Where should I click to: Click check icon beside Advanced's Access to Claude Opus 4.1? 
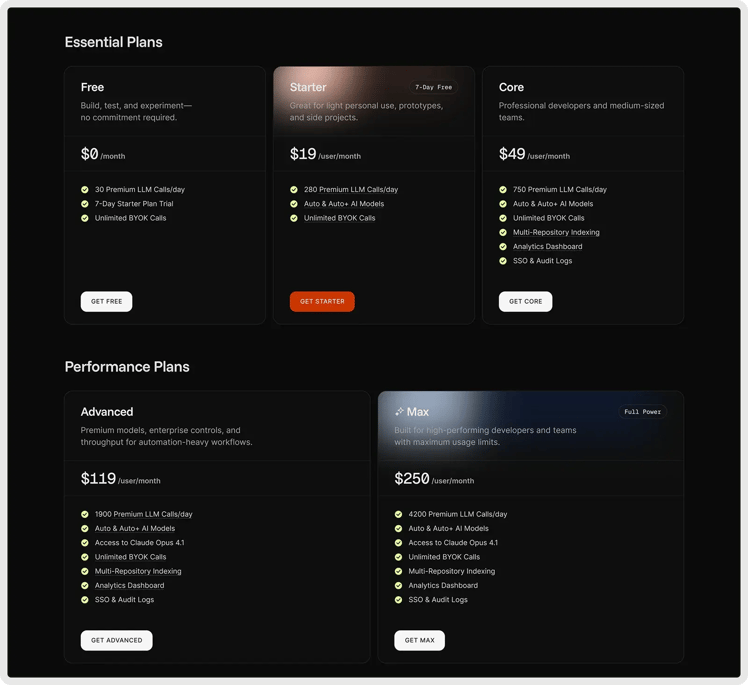click(85, 543)
